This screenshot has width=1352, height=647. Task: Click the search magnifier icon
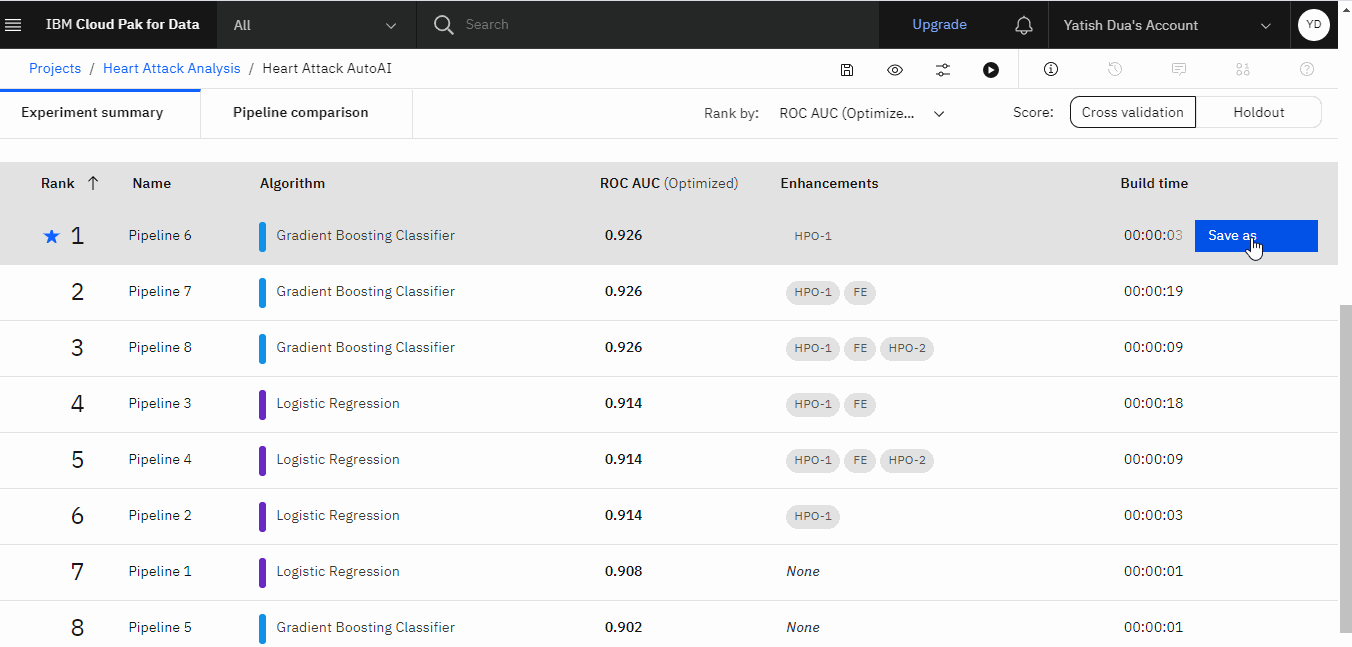pos(444,25)
